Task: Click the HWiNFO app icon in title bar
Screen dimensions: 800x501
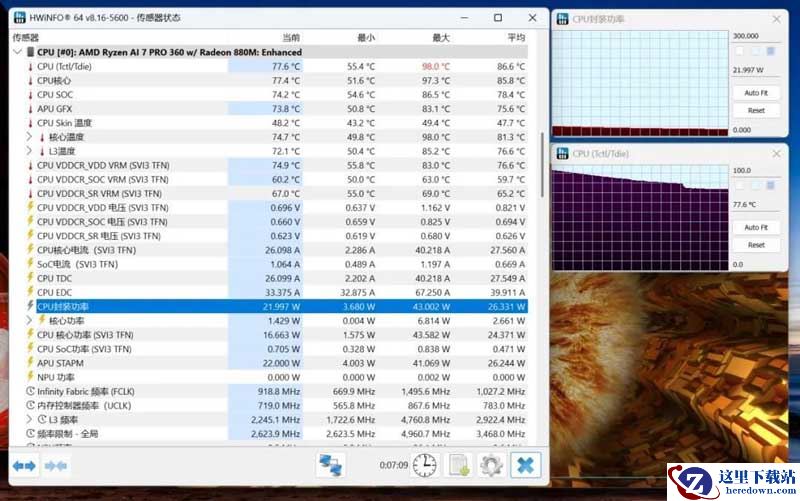Action: coord(19,17)
